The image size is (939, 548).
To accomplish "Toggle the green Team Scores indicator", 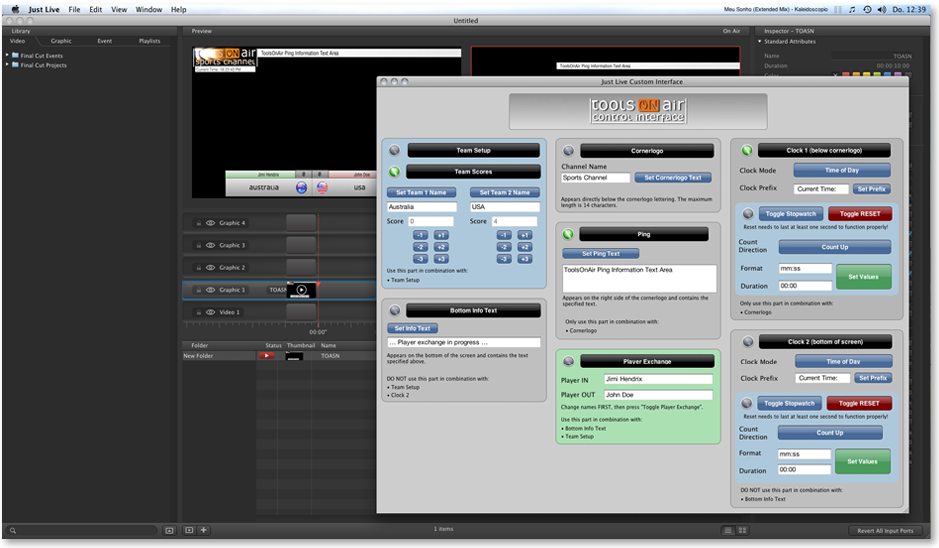I will [394, 171].
